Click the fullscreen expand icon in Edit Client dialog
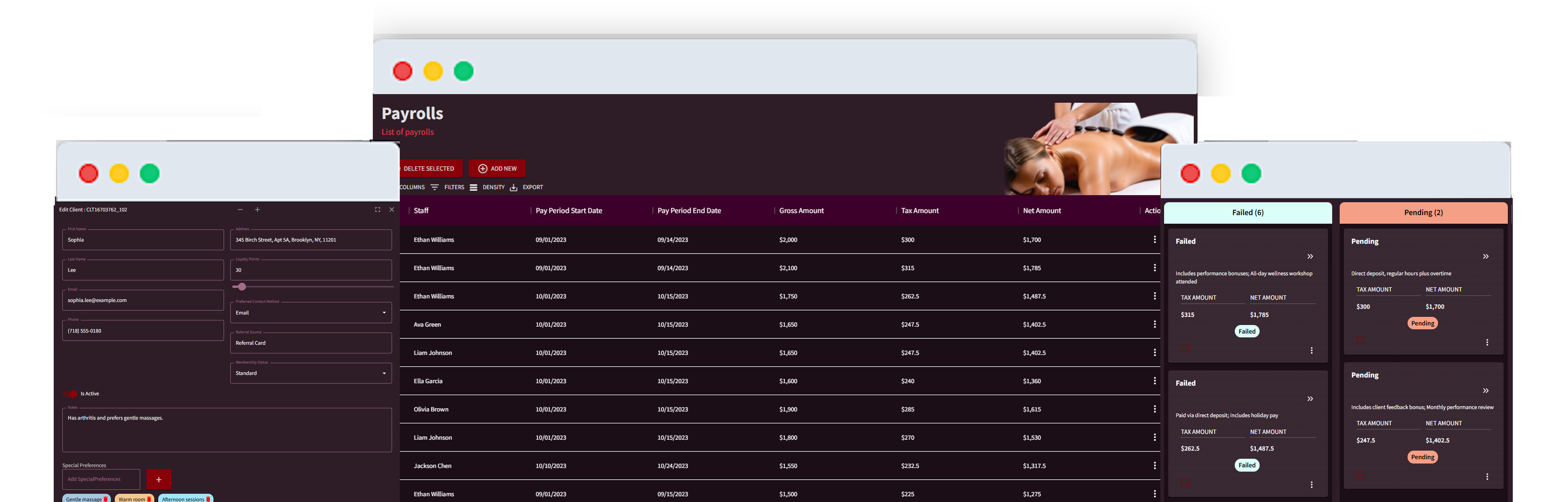Screen dimensions: 1568x502 pyautogui.click(x=377, y=209)
